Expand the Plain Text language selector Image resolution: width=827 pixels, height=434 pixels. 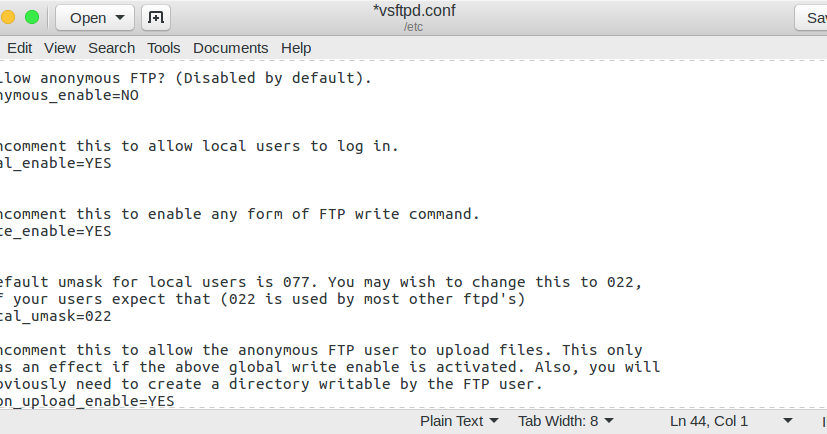[x=459, y=421]
